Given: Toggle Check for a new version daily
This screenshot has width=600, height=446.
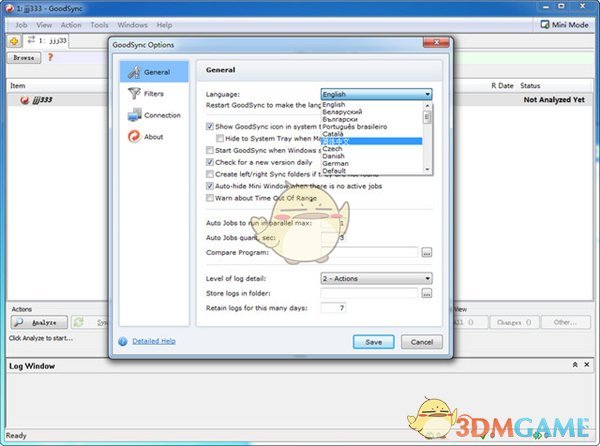Looking at the screenshot, I should pos(210,162).
